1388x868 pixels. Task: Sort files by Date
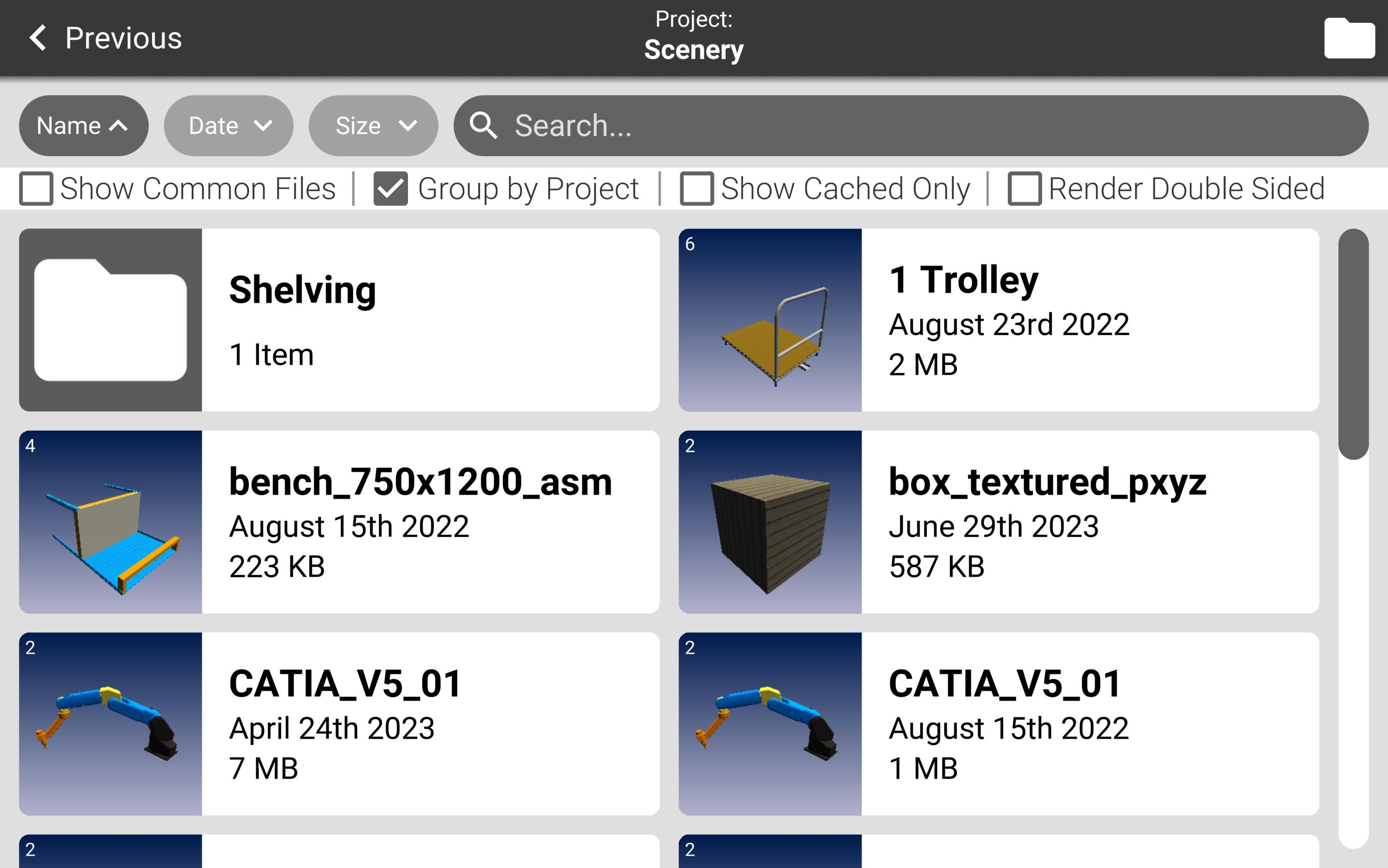tap(228, 126)
